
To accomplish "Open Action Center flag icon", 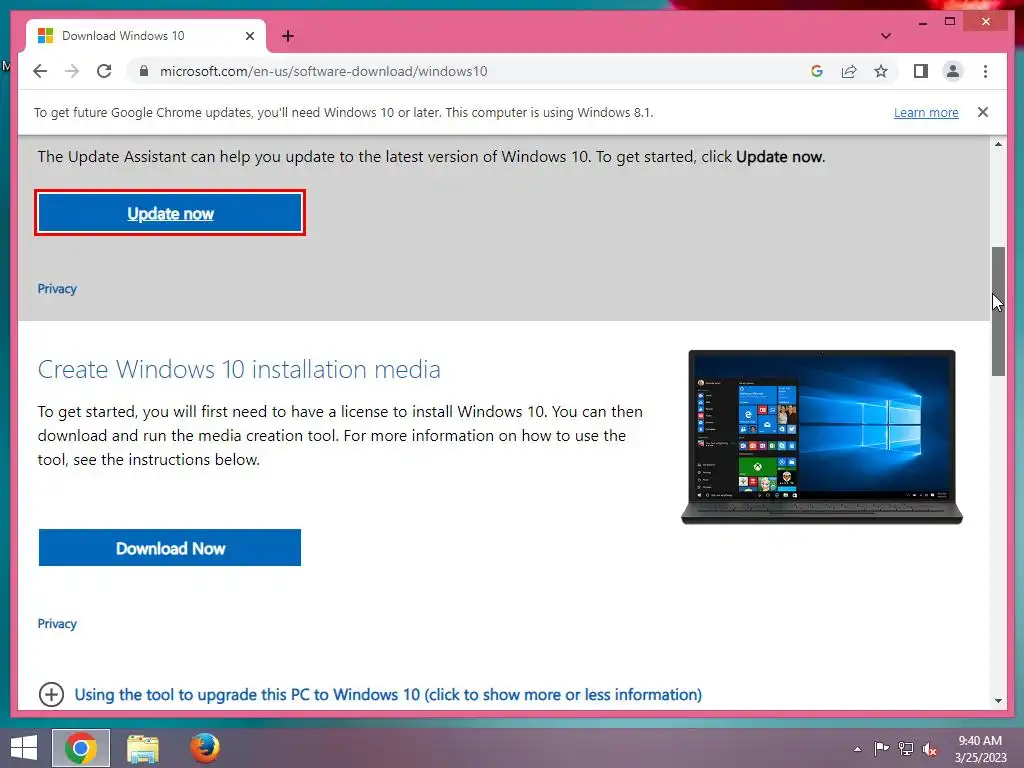I will (x=881, y=748).
